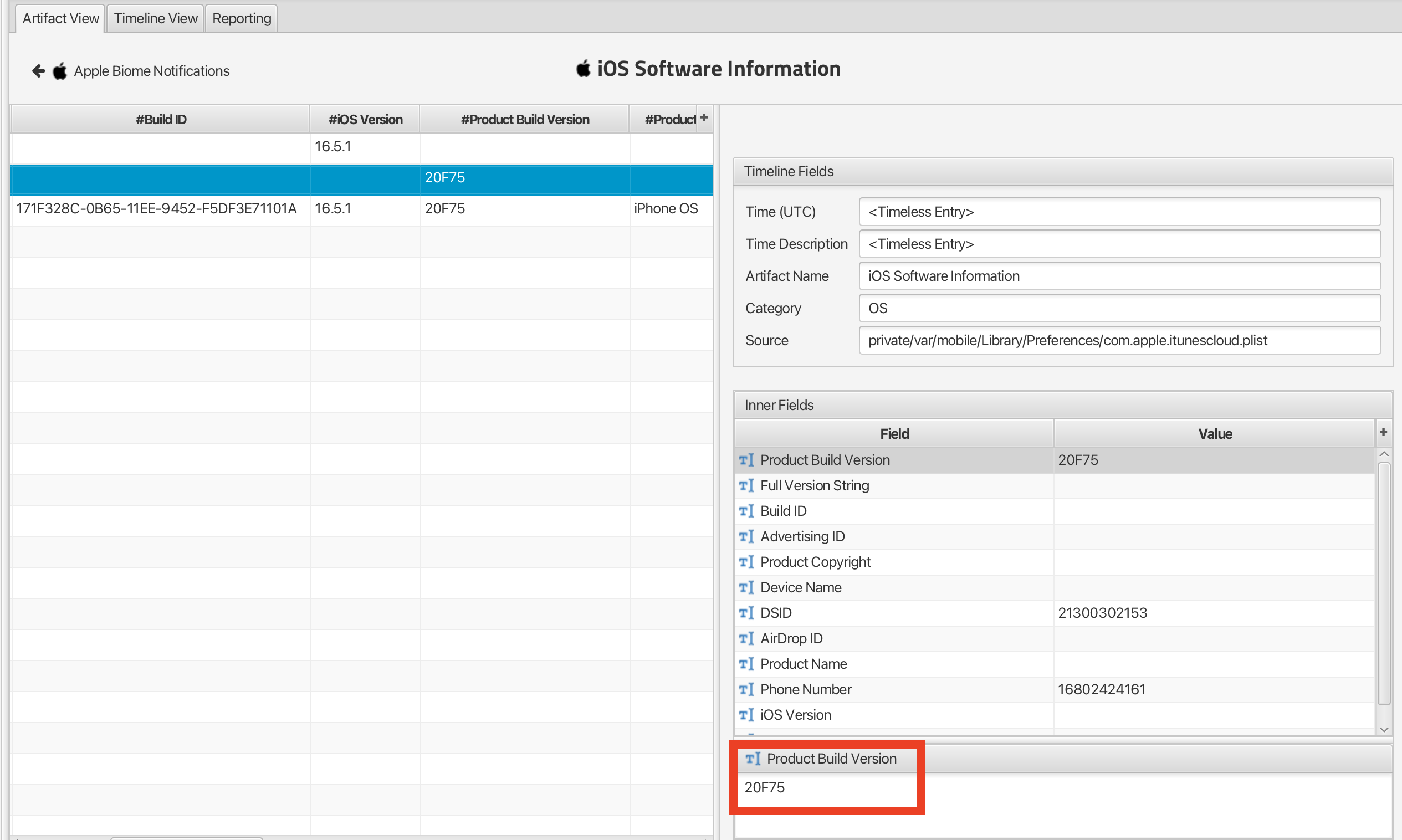Select Build ID 171F328C-0B65-11EE-9452-F5DF3E71101A
The width and height of the screenshot is (1402, 840).
click(156, 209)
